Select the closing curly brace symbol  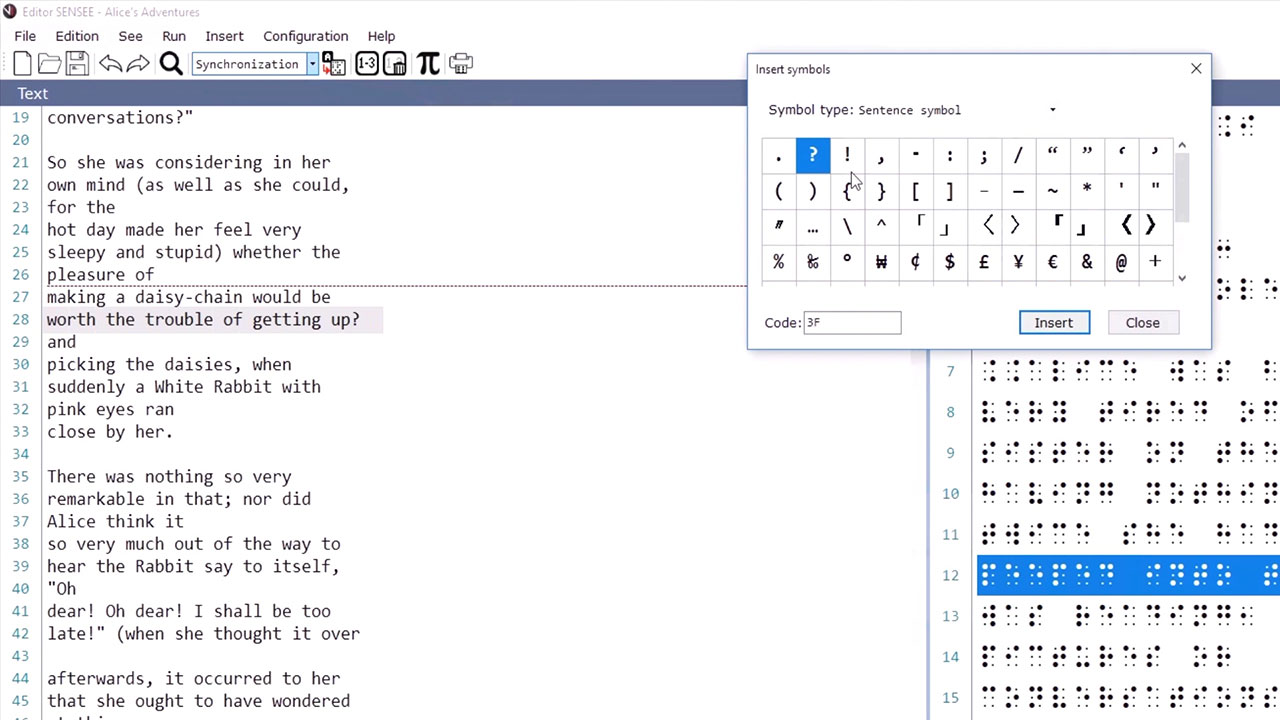[881, 190]
